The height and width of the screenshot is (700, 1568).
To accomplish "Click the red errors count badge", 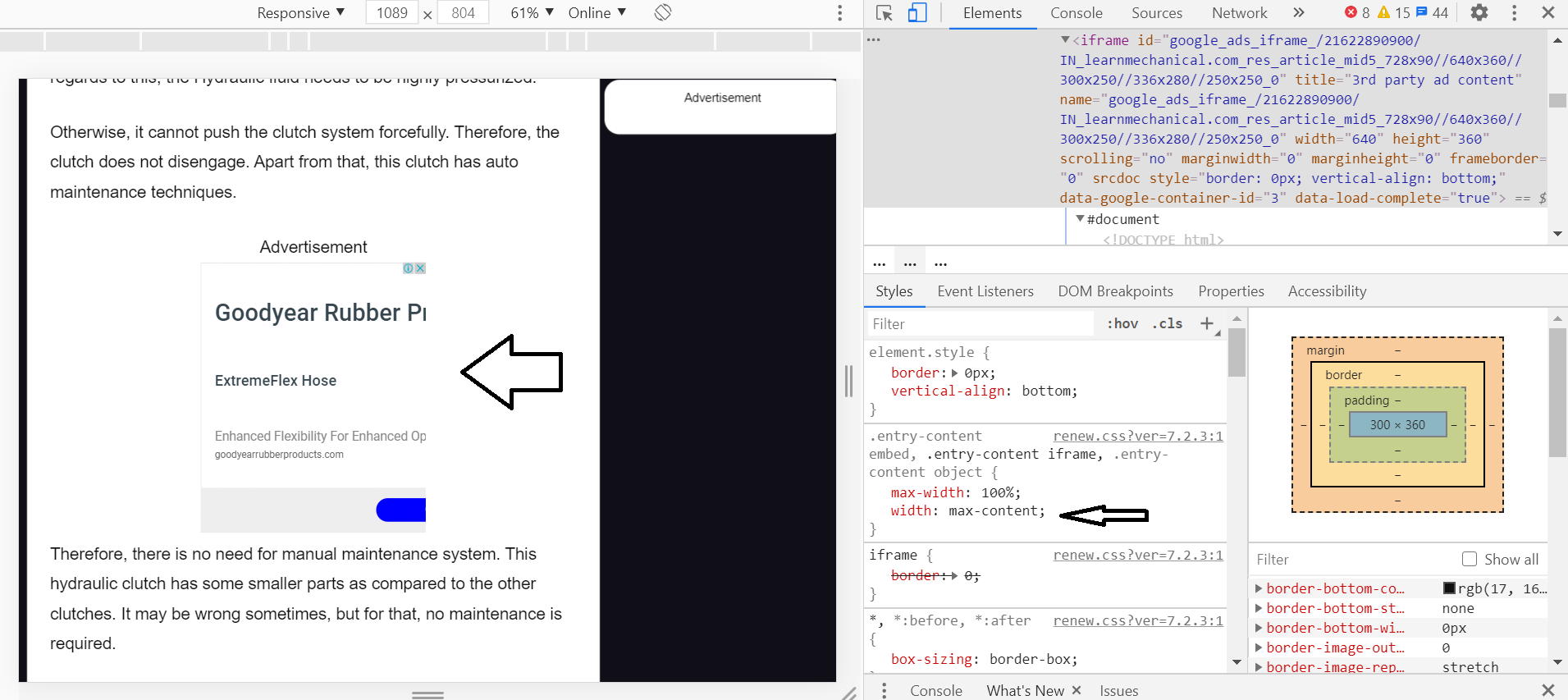I will (x=1357, y=12).
